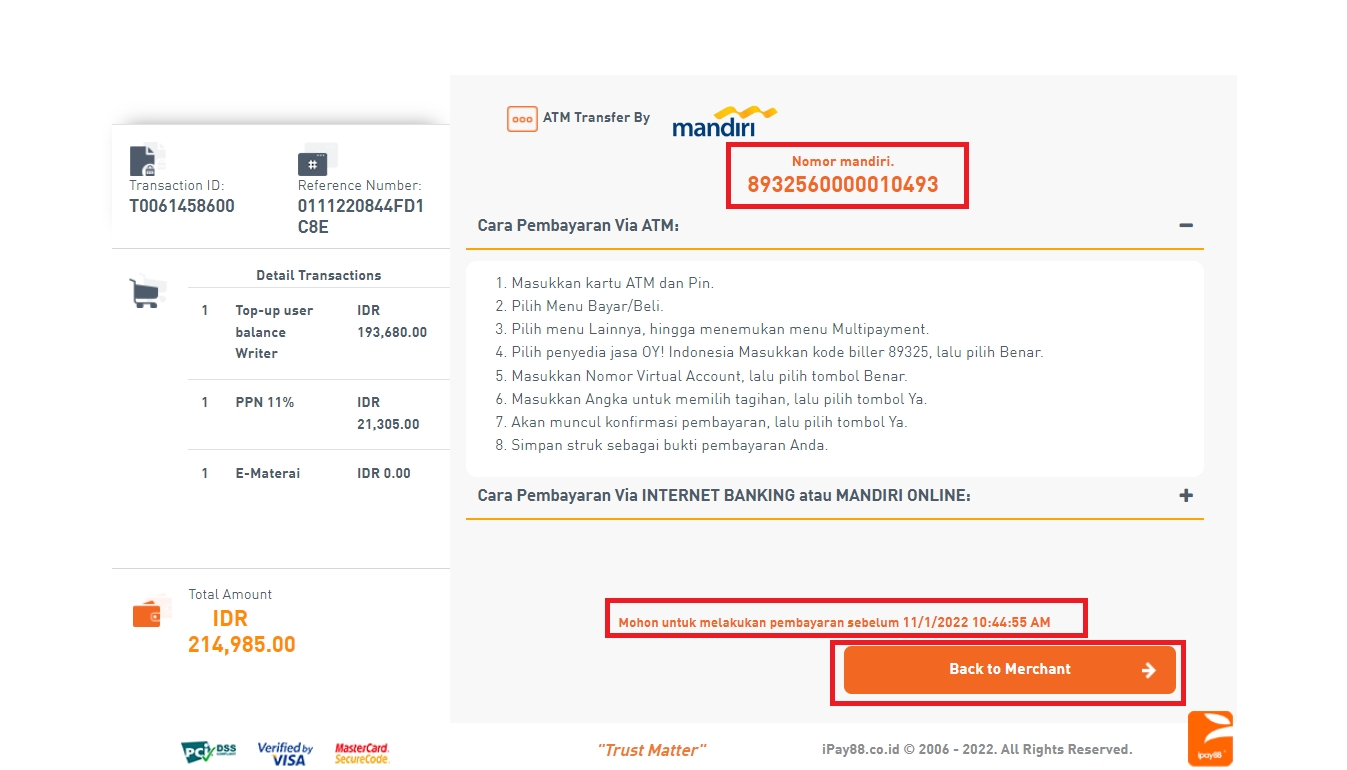Screen dimensions: 1347x770
Task: Click the Internet Banking or Mandiri Online heading
Action: click(723, 496)
